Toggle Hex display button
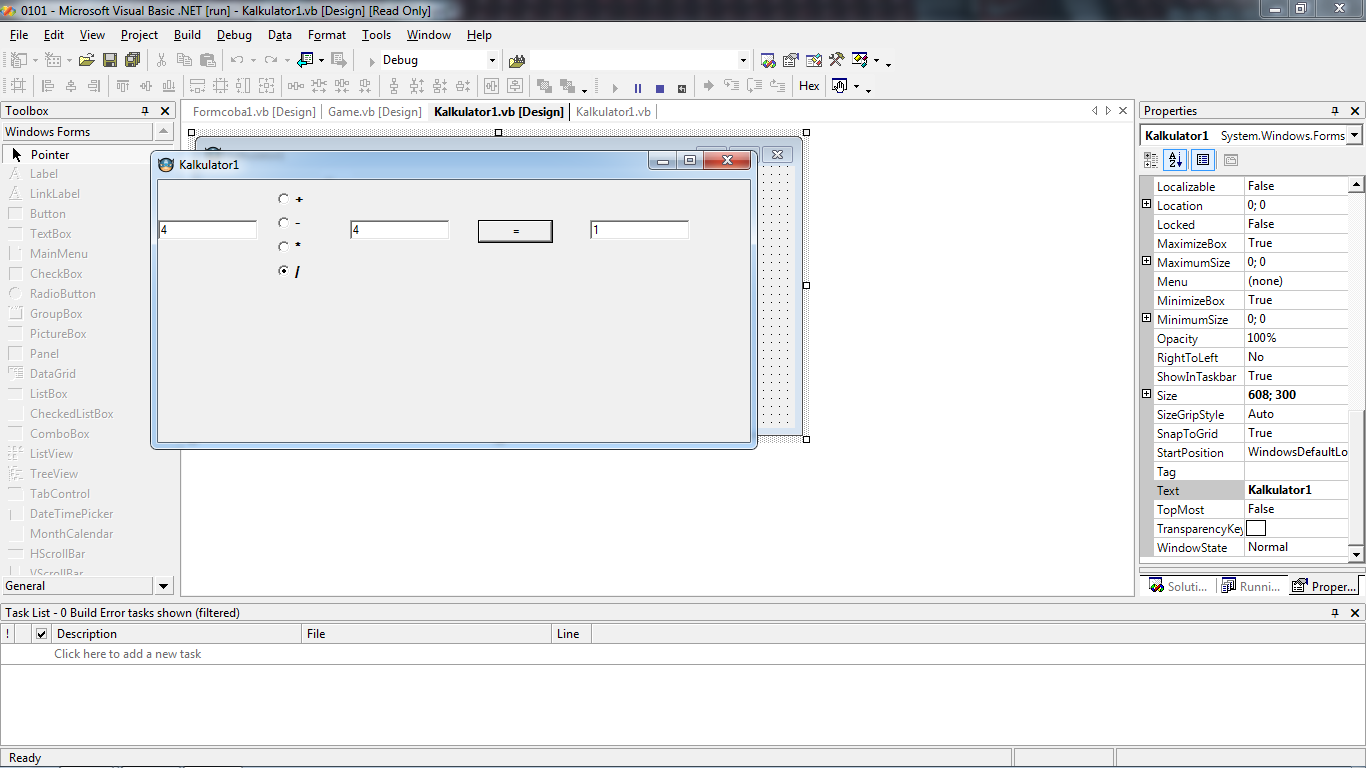The height and width of the screenshot is (768, 1366). 809,87
